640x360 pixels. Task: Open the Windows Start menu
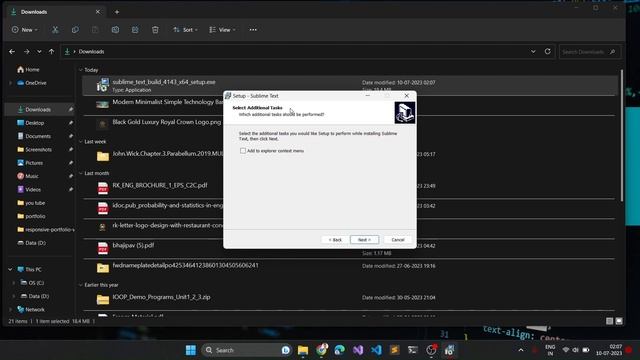click(191, 350)
